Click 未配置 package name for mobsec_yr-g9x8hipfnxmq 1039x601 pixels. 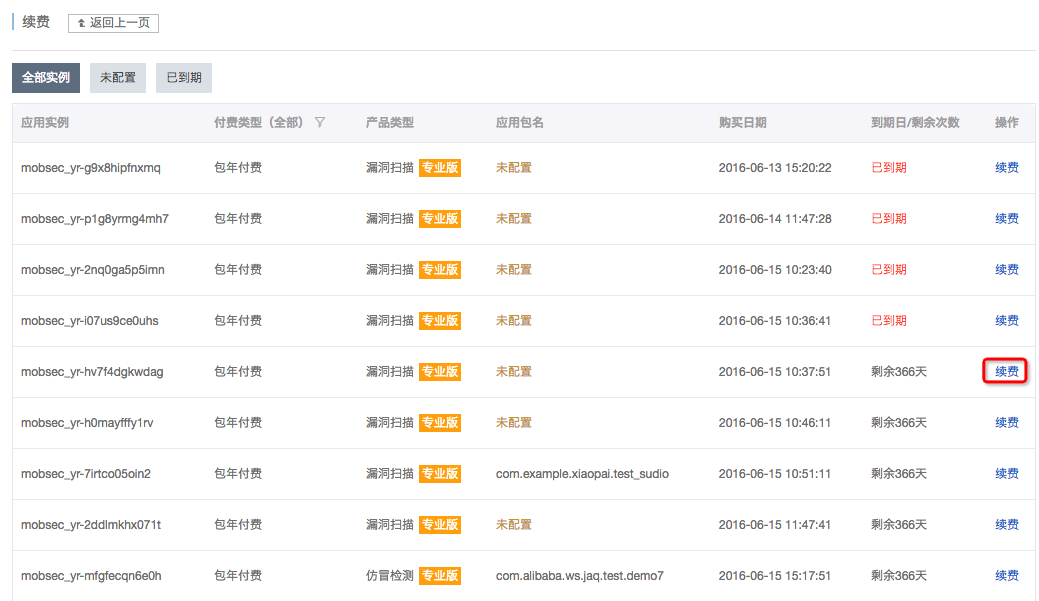pyautogui.click(x=513, y=168)
